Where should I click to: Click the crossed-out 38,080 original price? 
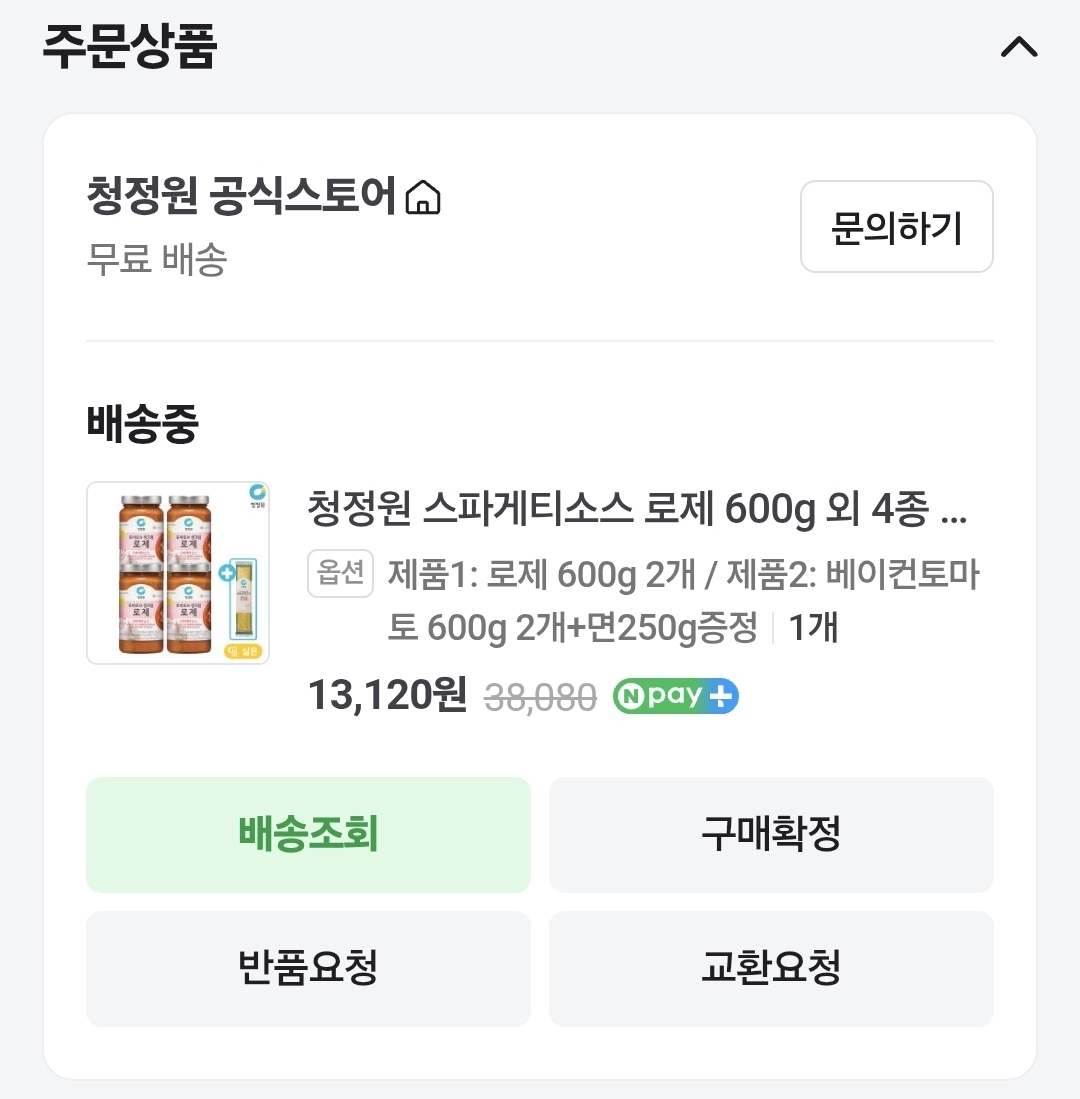[x=540, y=697]
